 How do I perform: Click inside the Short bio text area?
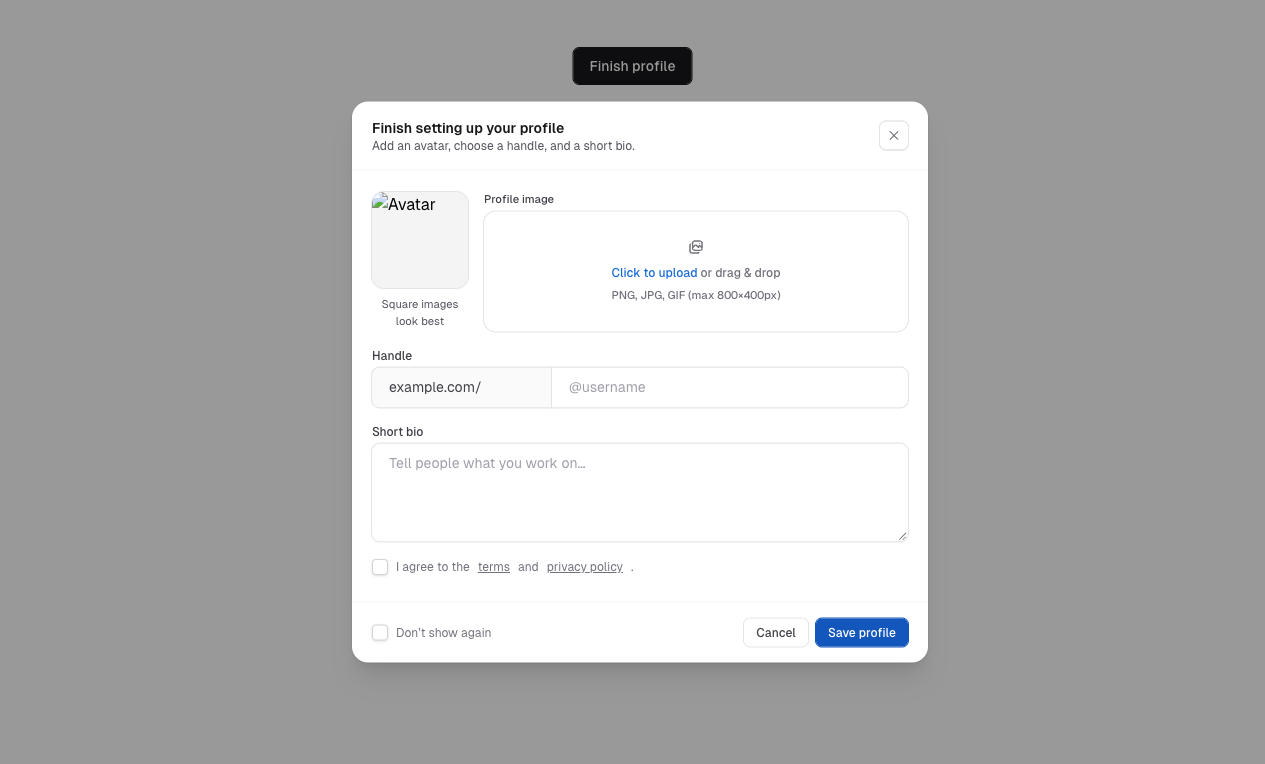click(640, 490)
